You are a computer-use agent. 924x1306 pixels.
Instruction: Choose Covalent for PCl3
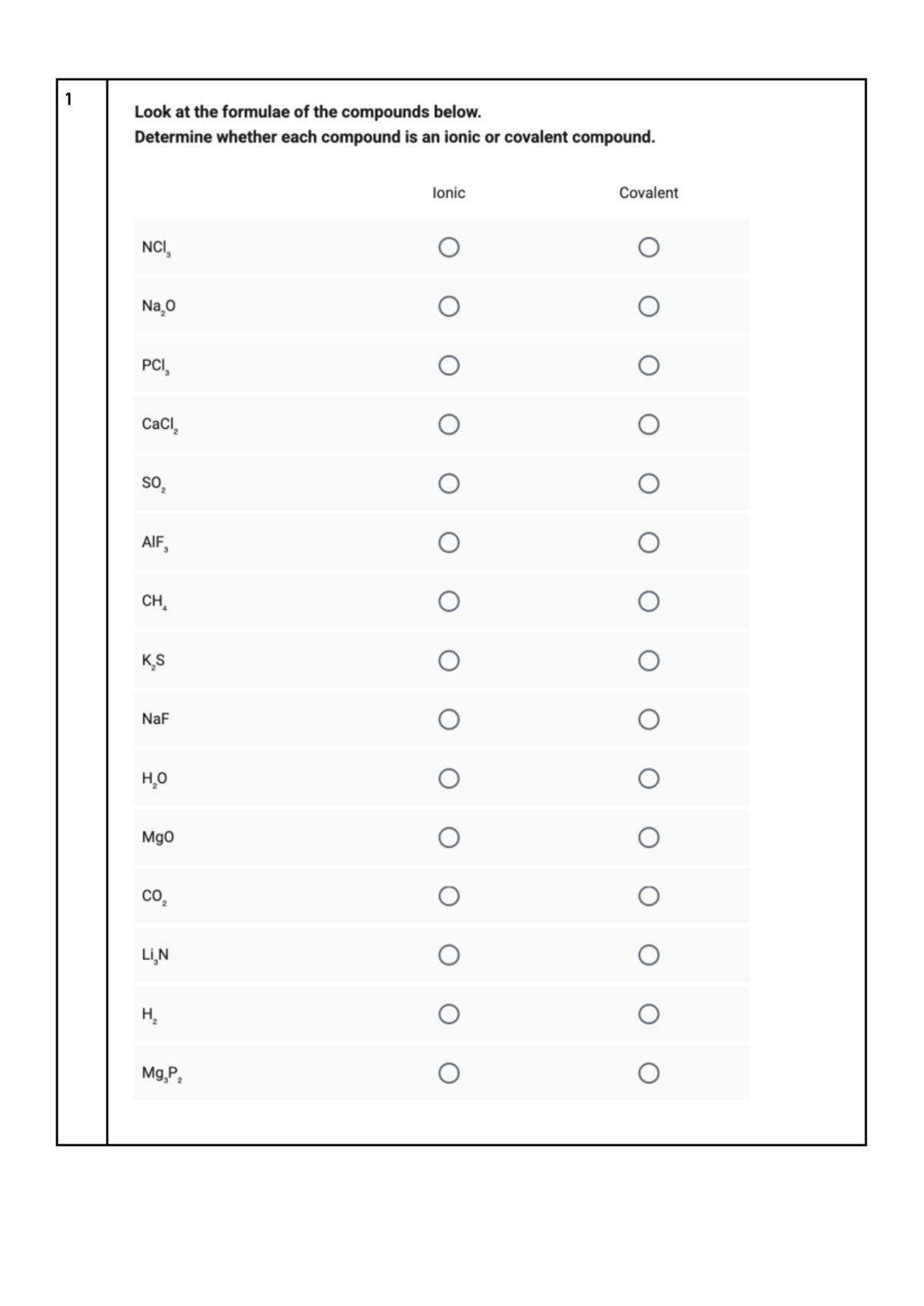[648, 365]
